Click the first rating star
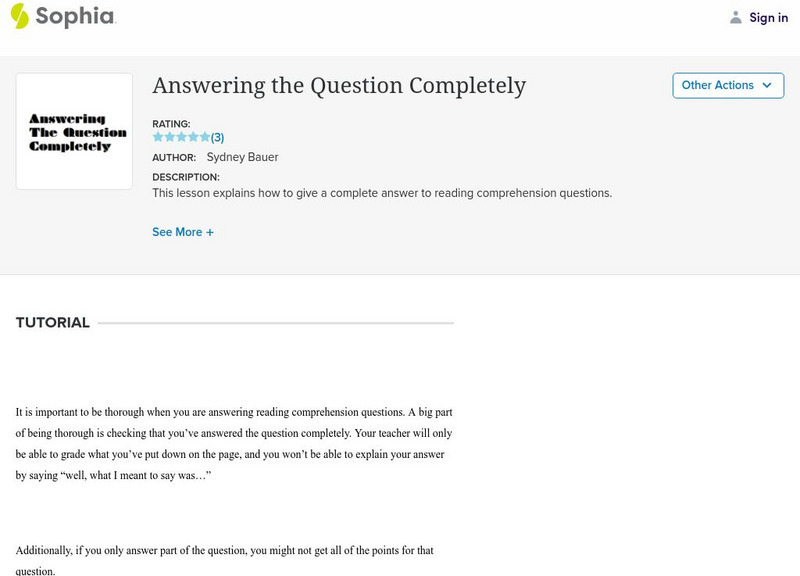800x576 pixels. click(158, 137)
